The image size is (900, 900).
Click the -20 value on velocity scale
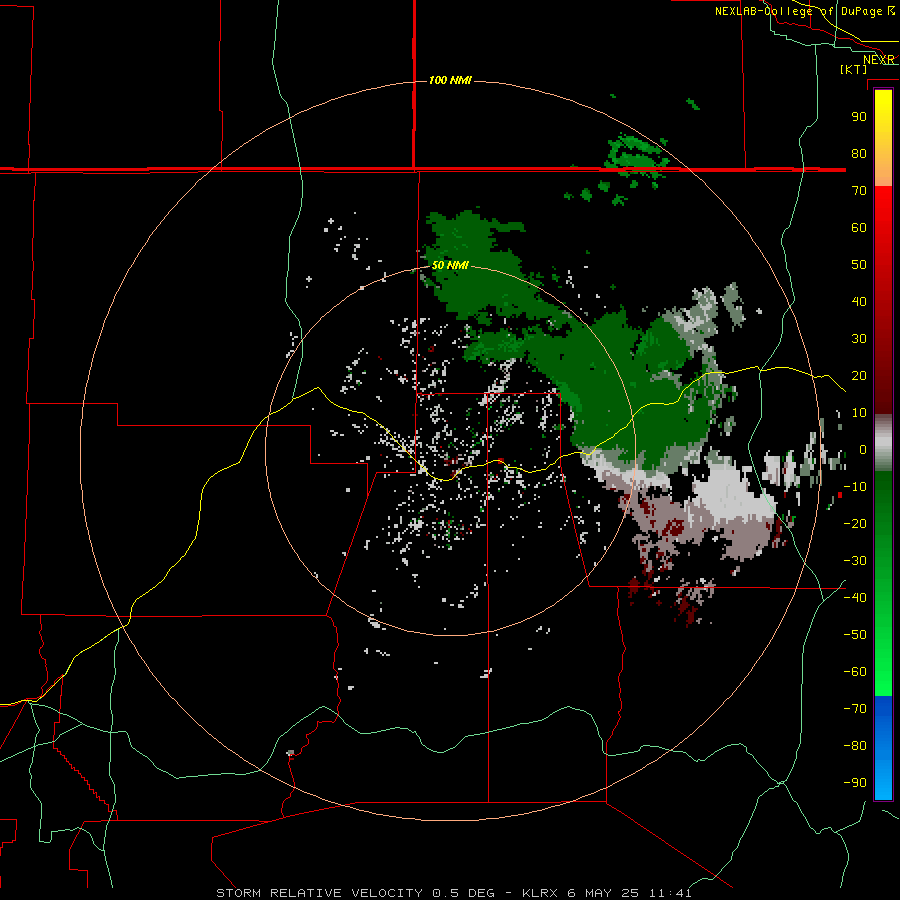coord(855,524)
